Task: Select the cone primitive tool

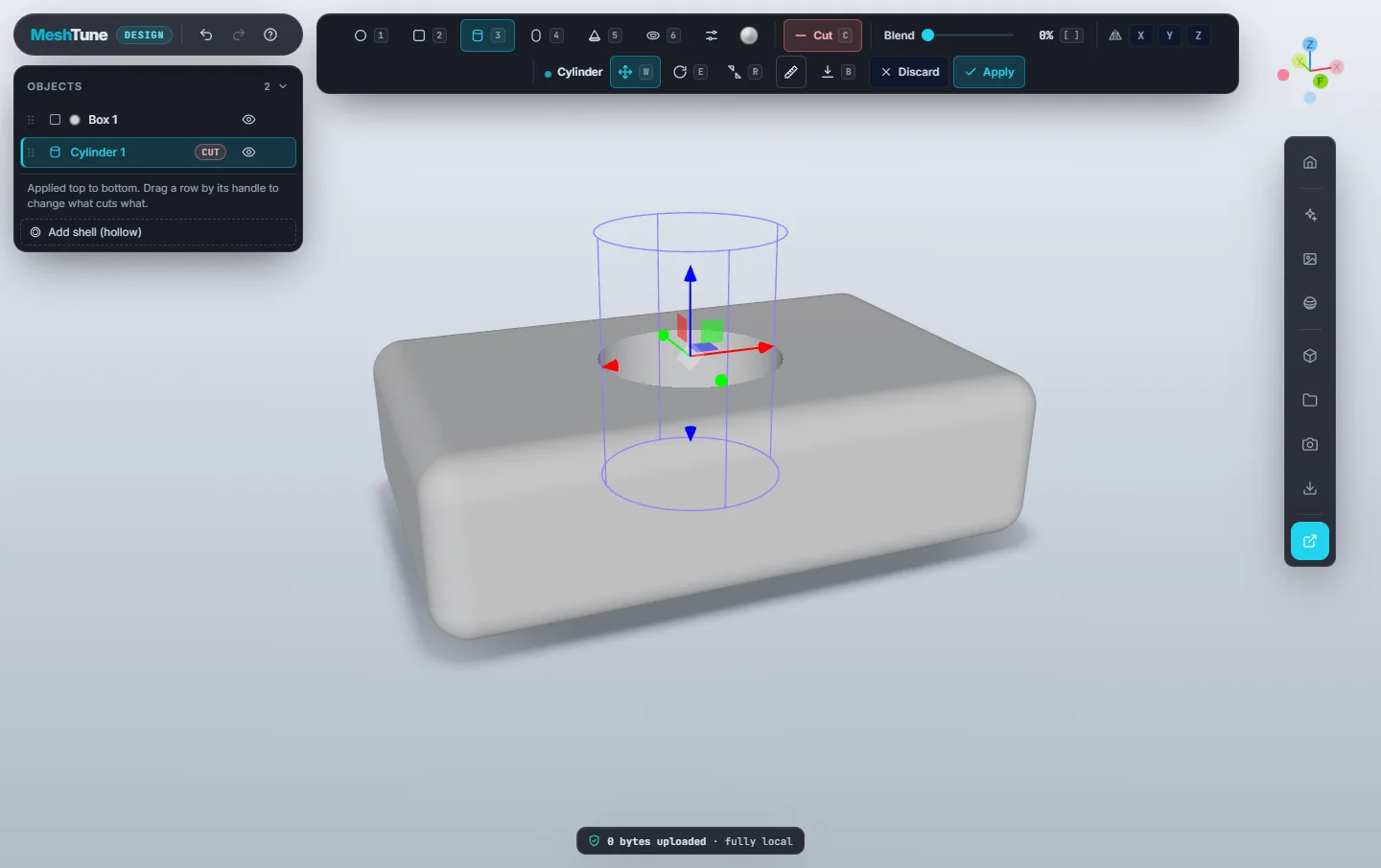Action: point(603,35)
